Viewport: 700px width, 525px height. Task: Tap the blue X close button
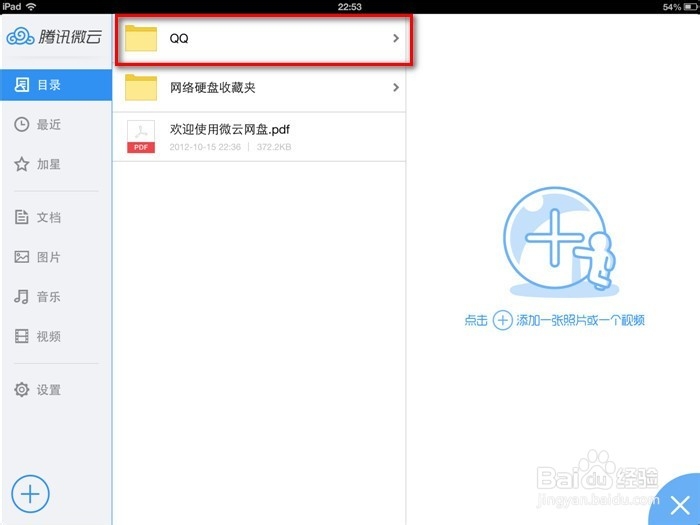tap(679, 504)
